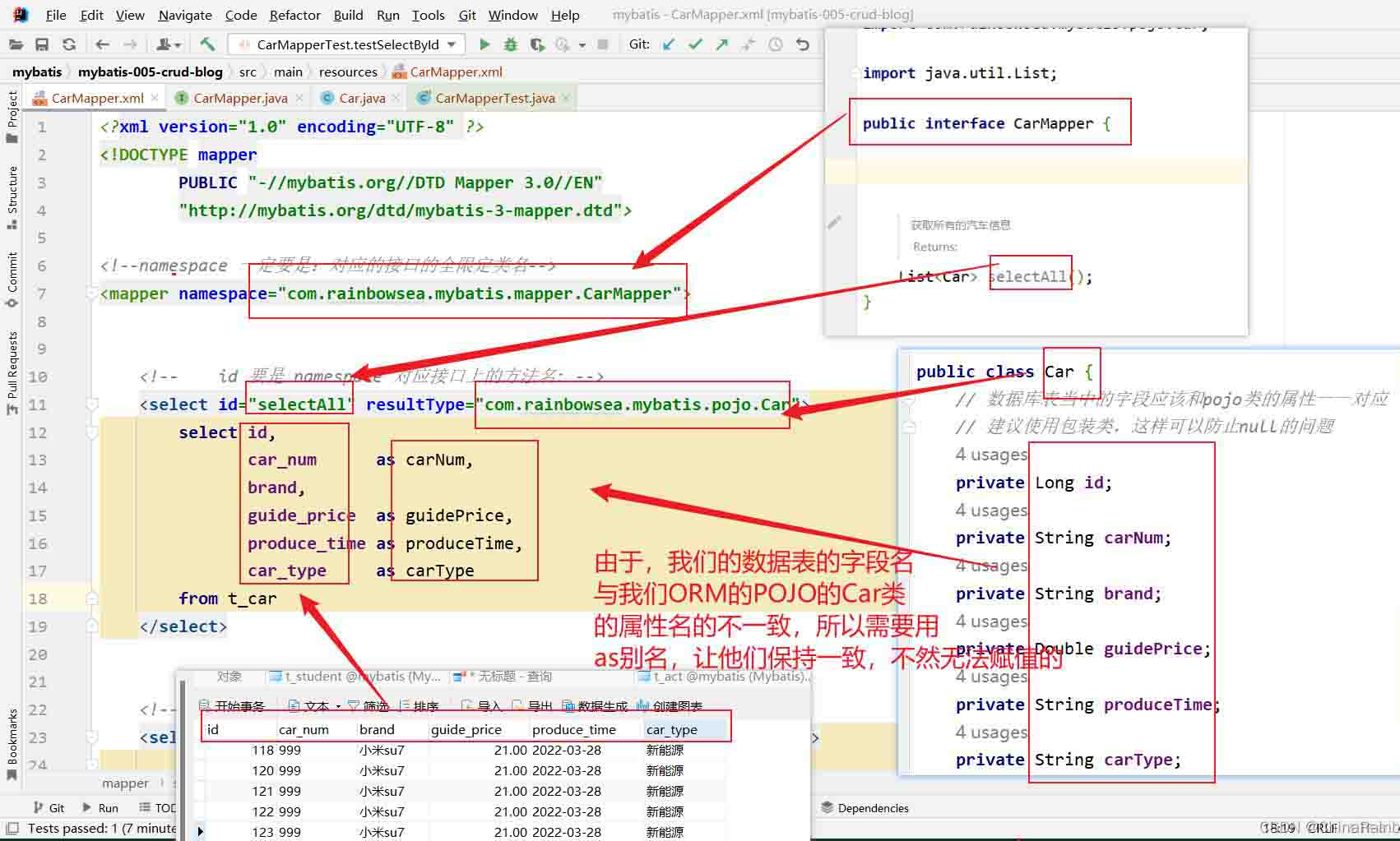Collapse the mapper element fold at line 7

click(91, 293)
